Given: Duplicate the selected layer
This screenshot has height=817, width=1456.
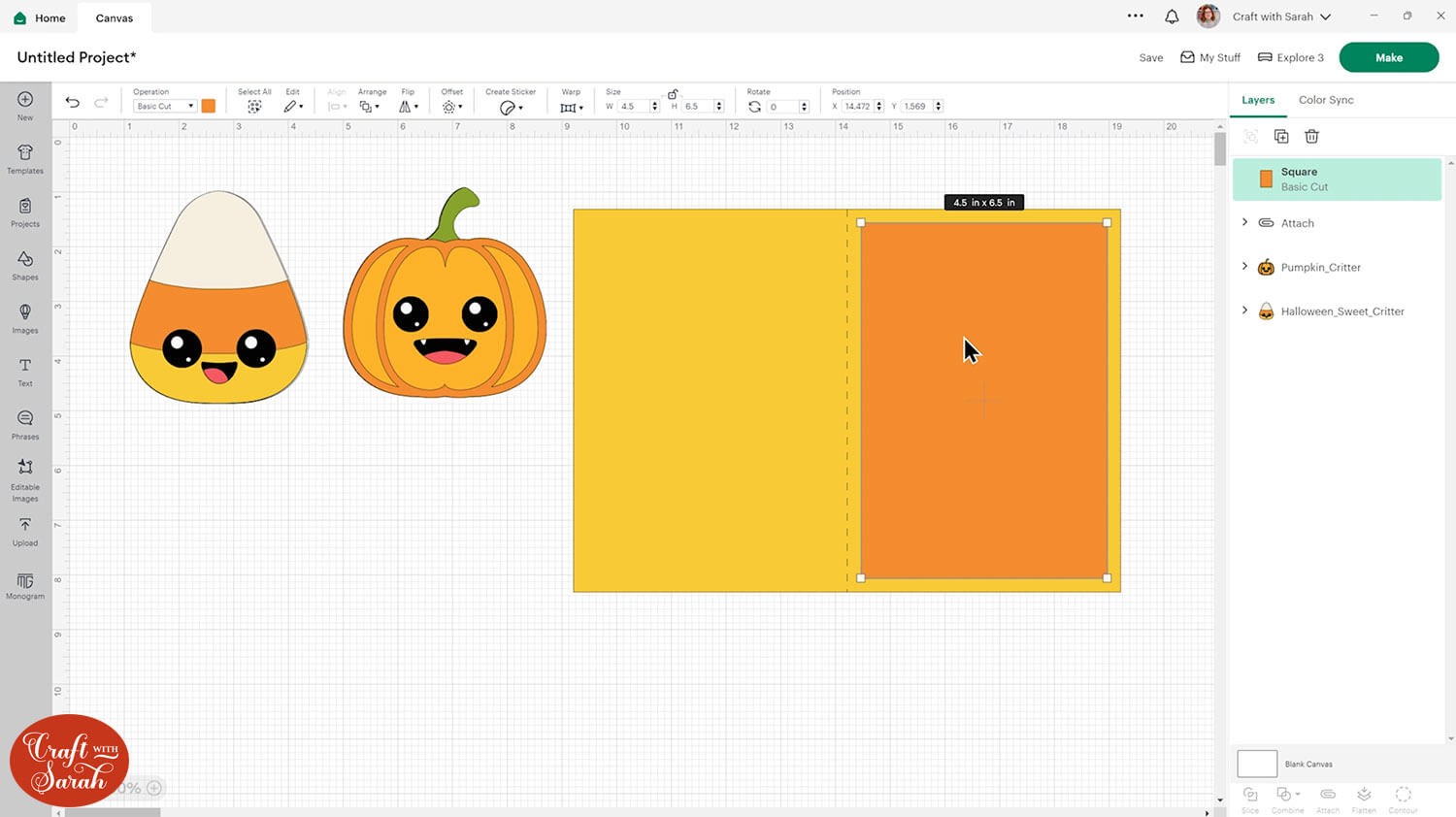Looking at the screenshot, I should click(x=1281, y=137).
